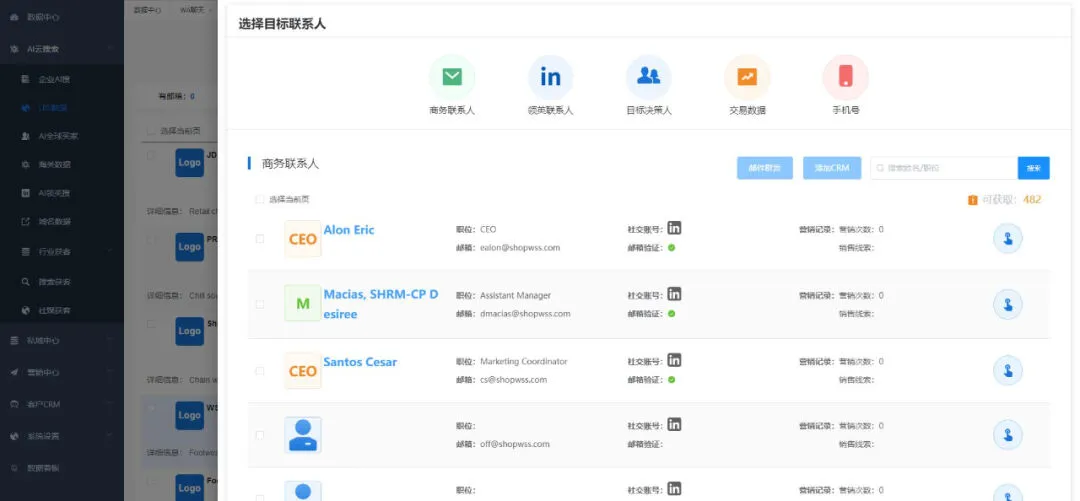Image resolution: width=1080 pixels, height=501 pixels.
Task: Expand the 行业获客 sidebar chevron
Action: click(x=110, y=252)
